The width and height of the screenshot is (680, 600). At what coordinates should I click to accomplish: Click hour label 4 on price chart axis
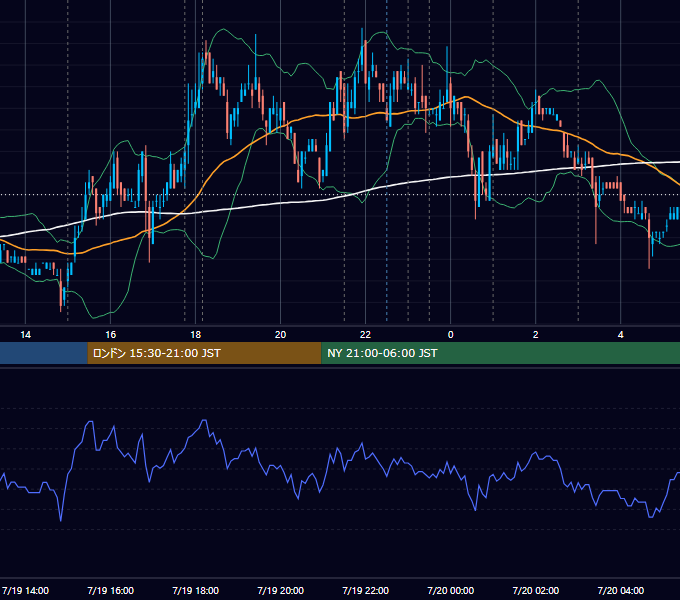click(x=621, y=335)
